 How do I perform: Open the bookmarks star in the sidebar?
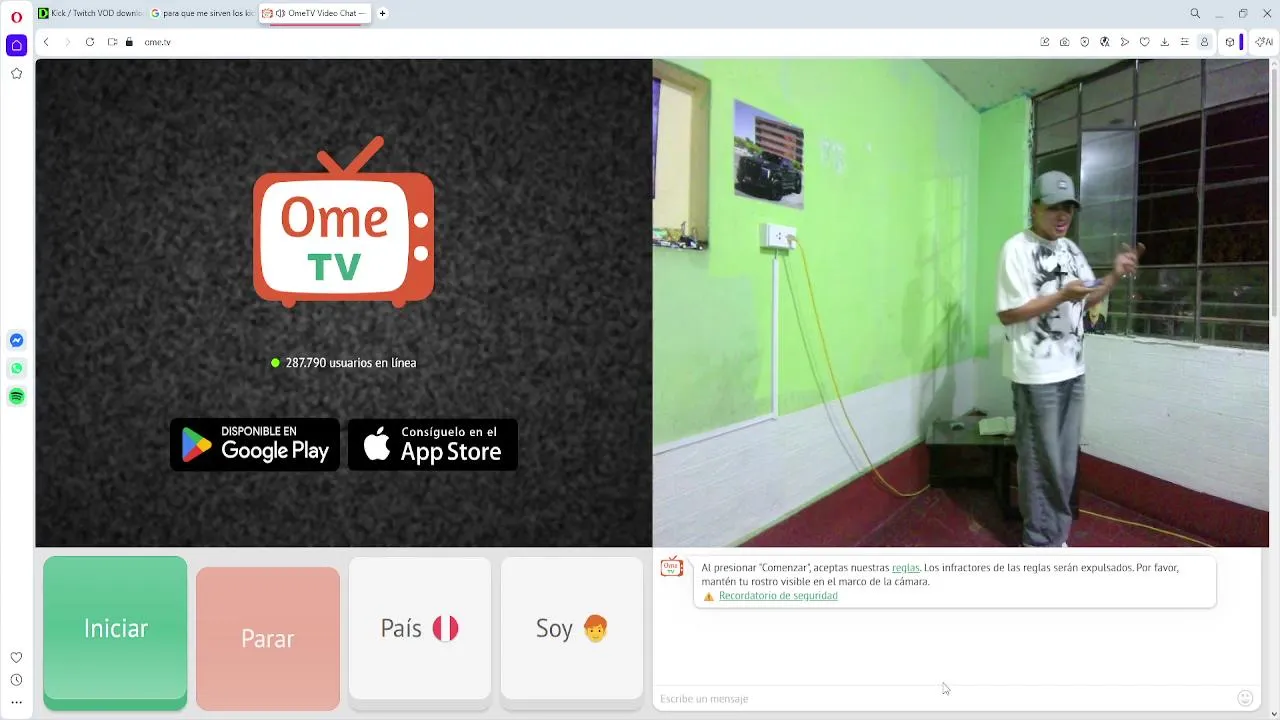point(16,74)
